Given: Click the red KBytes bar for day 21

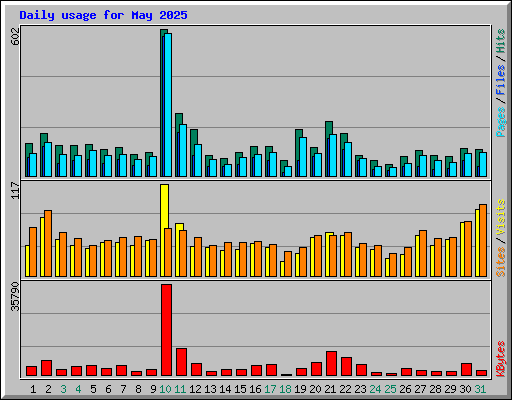Looking at the screenshot, I should tap(332, 364).
